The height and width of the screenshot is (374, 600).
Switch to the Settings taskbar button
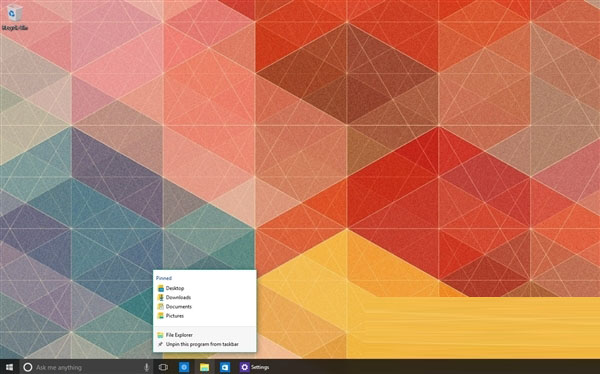[x=255, y=367]
